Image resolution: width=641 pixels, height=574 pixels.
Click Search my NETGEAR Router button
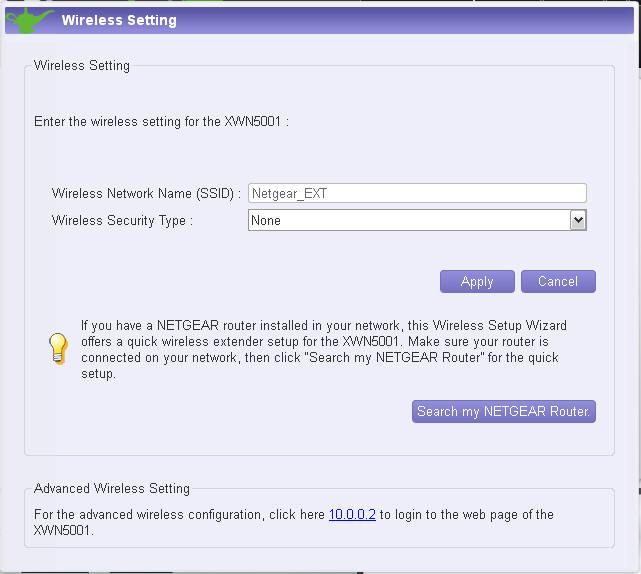pyautogui.click(x=504, y=411)
